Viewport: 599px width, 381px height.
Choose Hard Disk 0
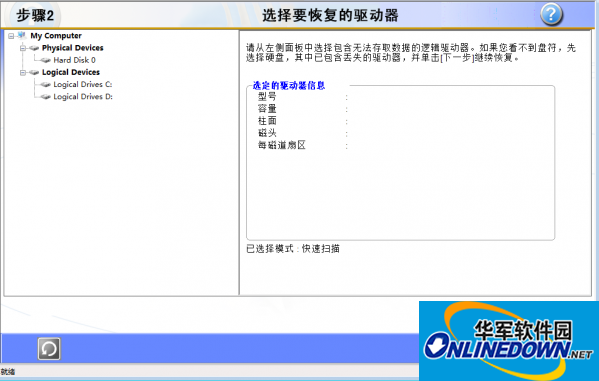click(x=74, y=60)
